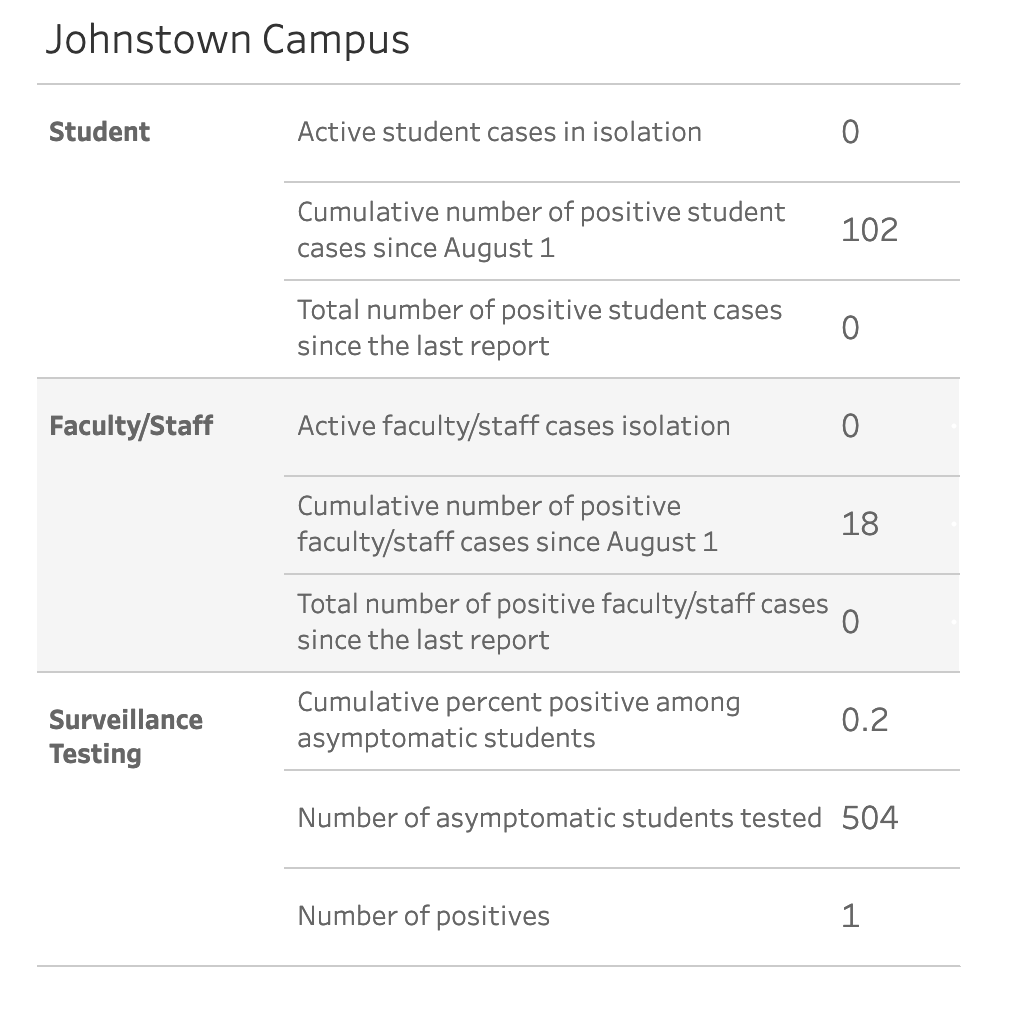This screenshot has height=1010, width=1032.
Task: Select Cumulative number of positive student cases label
Action: (x=541, y=230)
